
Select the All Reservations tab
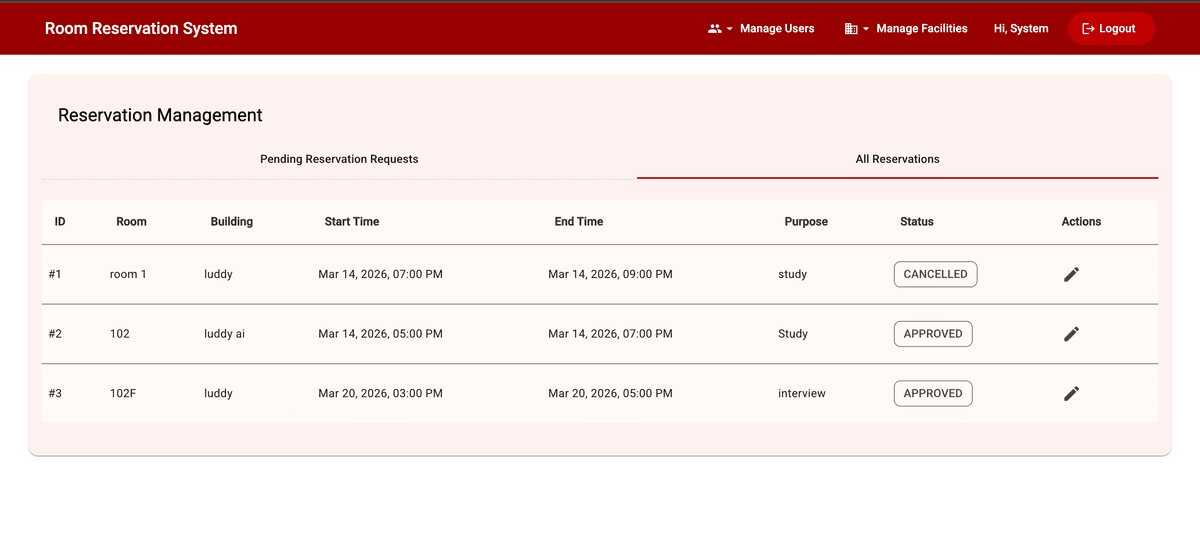(x=897, y=159)
